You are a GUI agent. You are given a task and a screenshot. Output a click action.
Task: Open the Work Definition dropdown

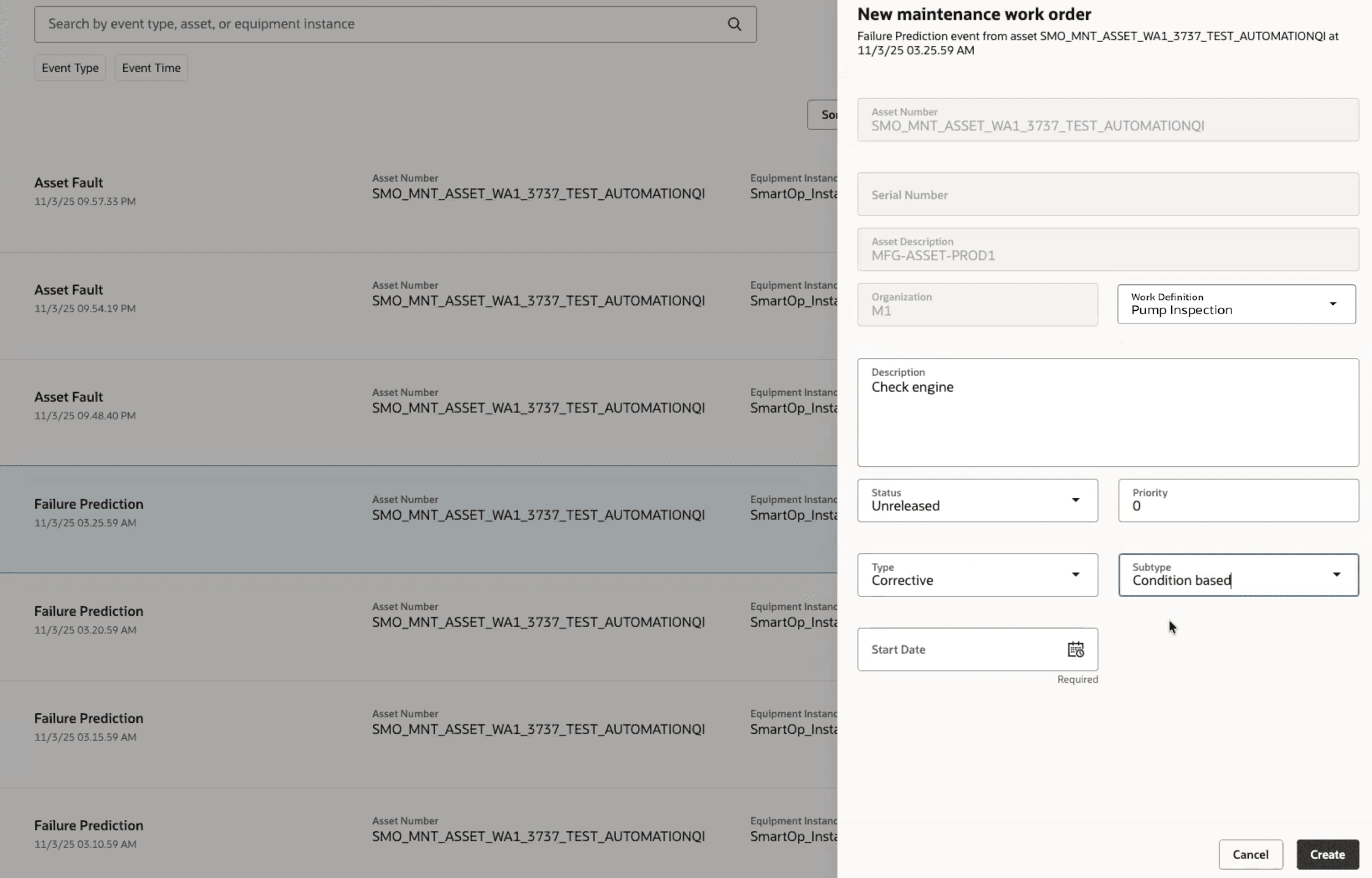[x=1333, y=303]
